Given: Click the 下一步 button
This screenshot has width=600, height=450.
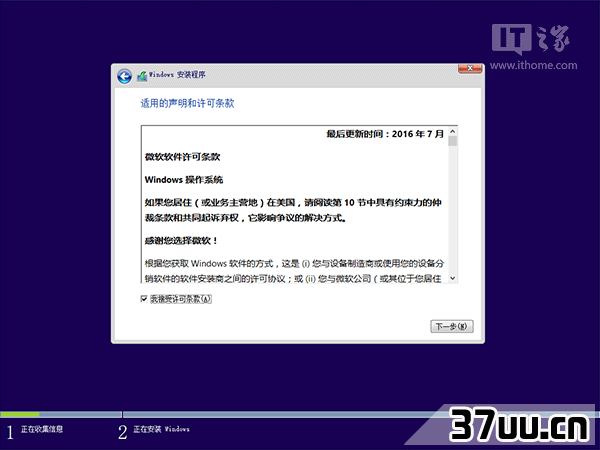Looking at the screenshot, I should 452,326.
